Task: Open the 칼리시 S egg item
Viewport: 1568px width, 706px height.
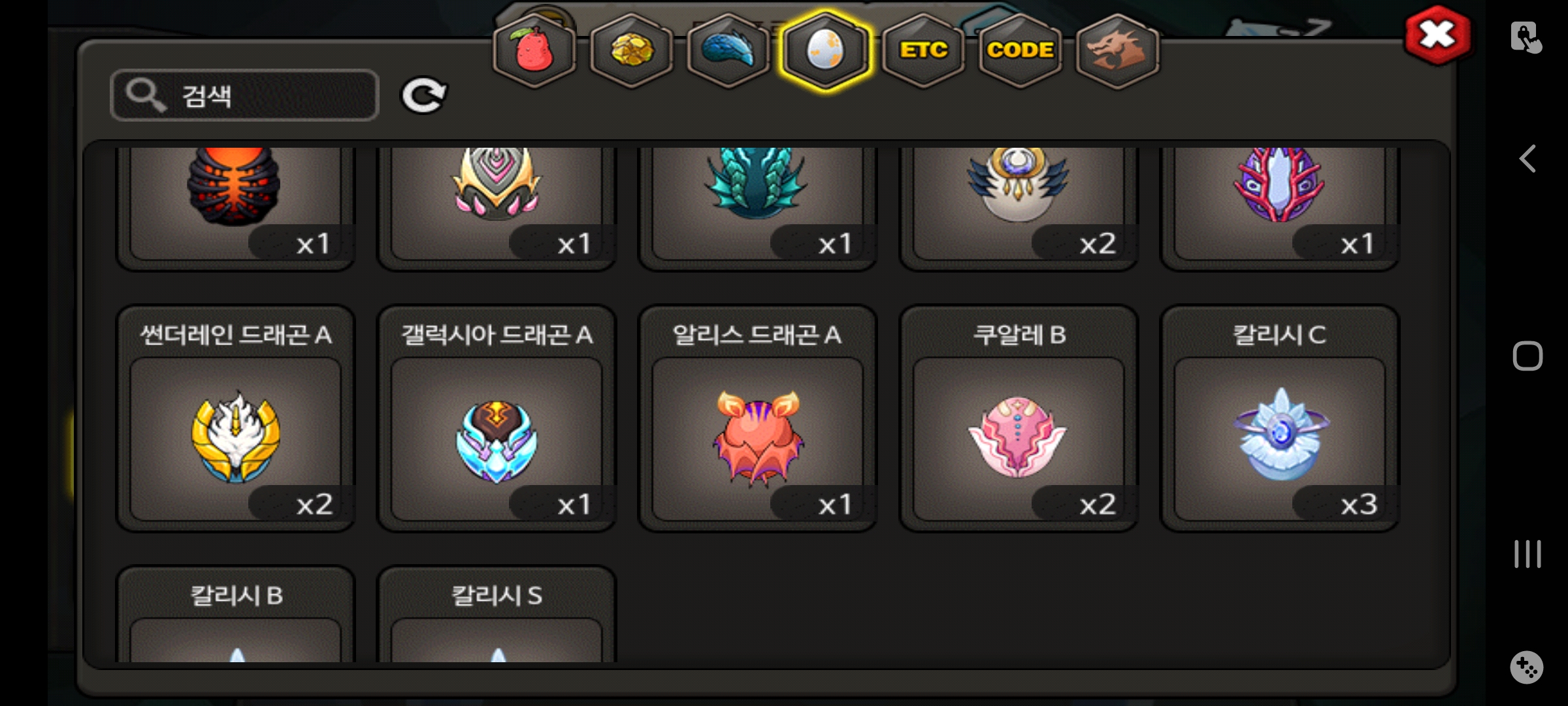Action: tap(497, 614)
